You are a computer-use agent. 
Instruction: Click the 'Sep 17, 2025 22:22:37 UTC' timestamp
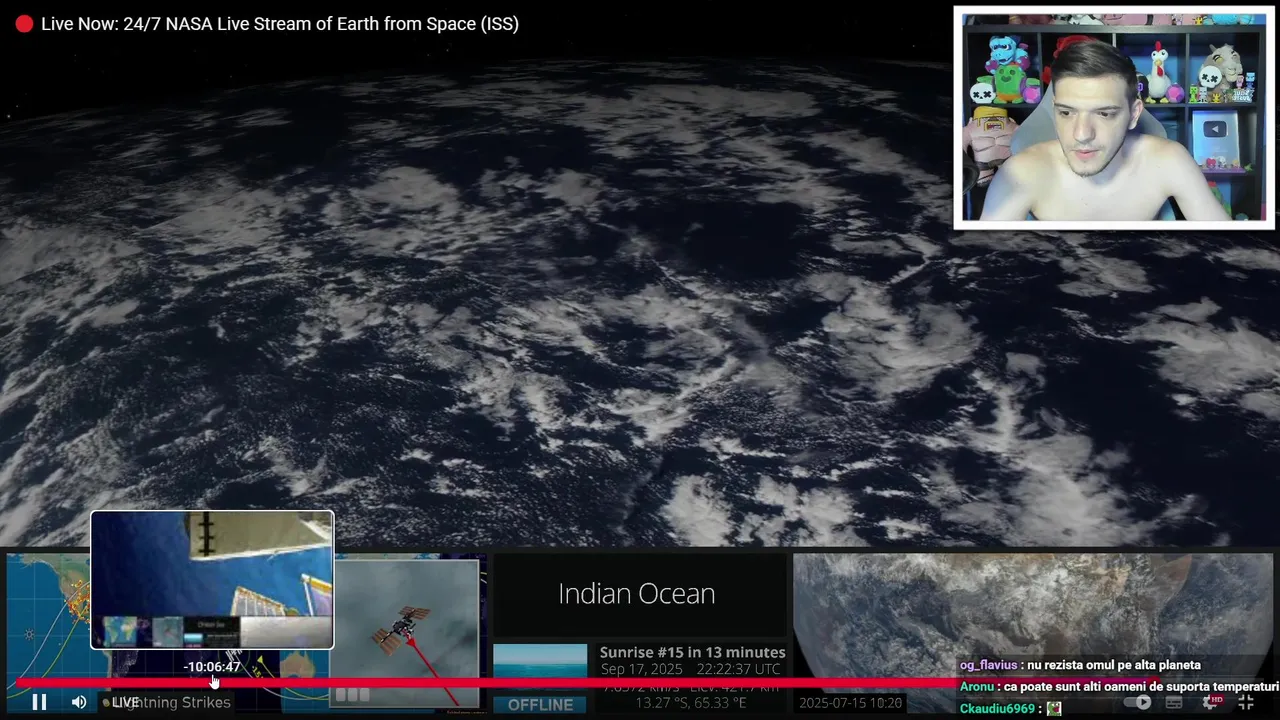pos(690,669)
